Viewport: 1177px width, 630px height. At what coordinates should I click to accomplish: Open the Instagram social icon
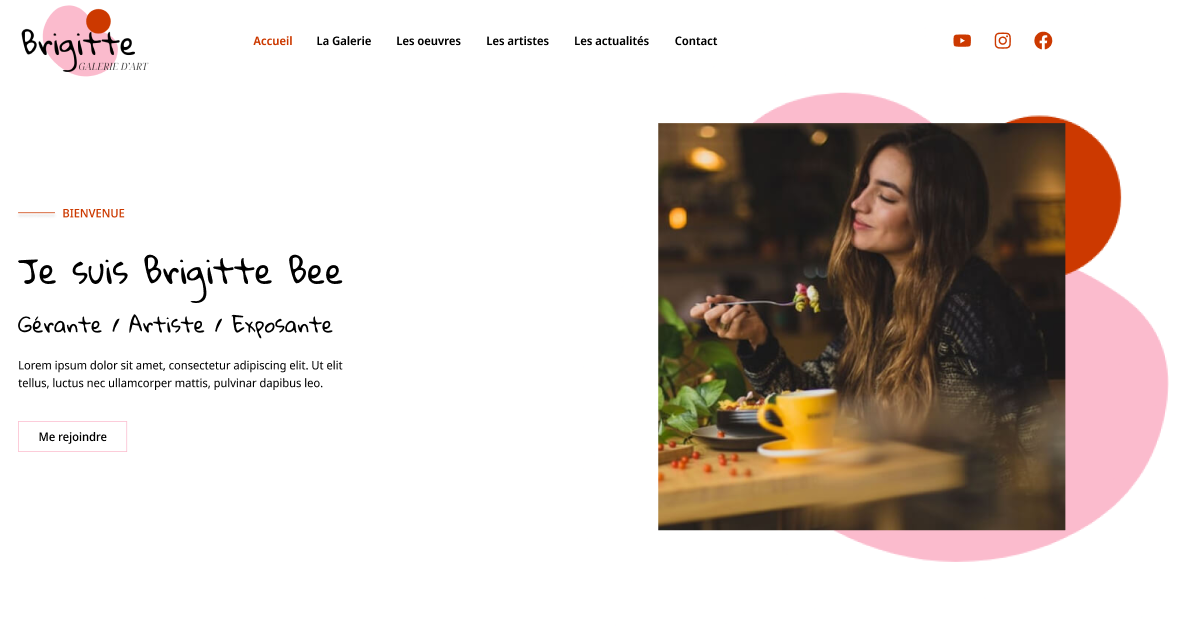[1002, 41]
